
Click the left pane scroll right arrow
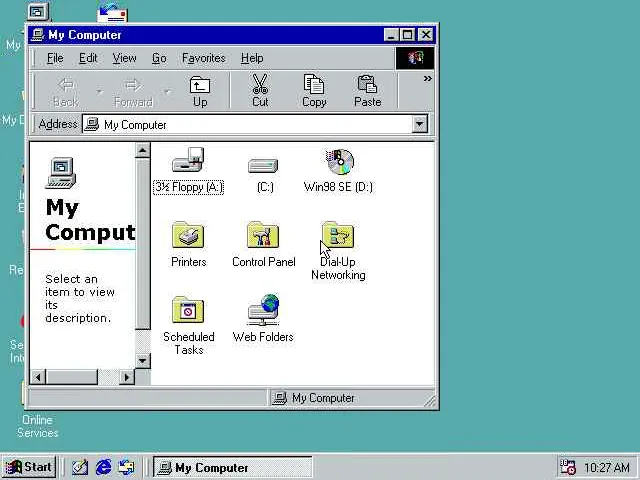pos(127,377)
